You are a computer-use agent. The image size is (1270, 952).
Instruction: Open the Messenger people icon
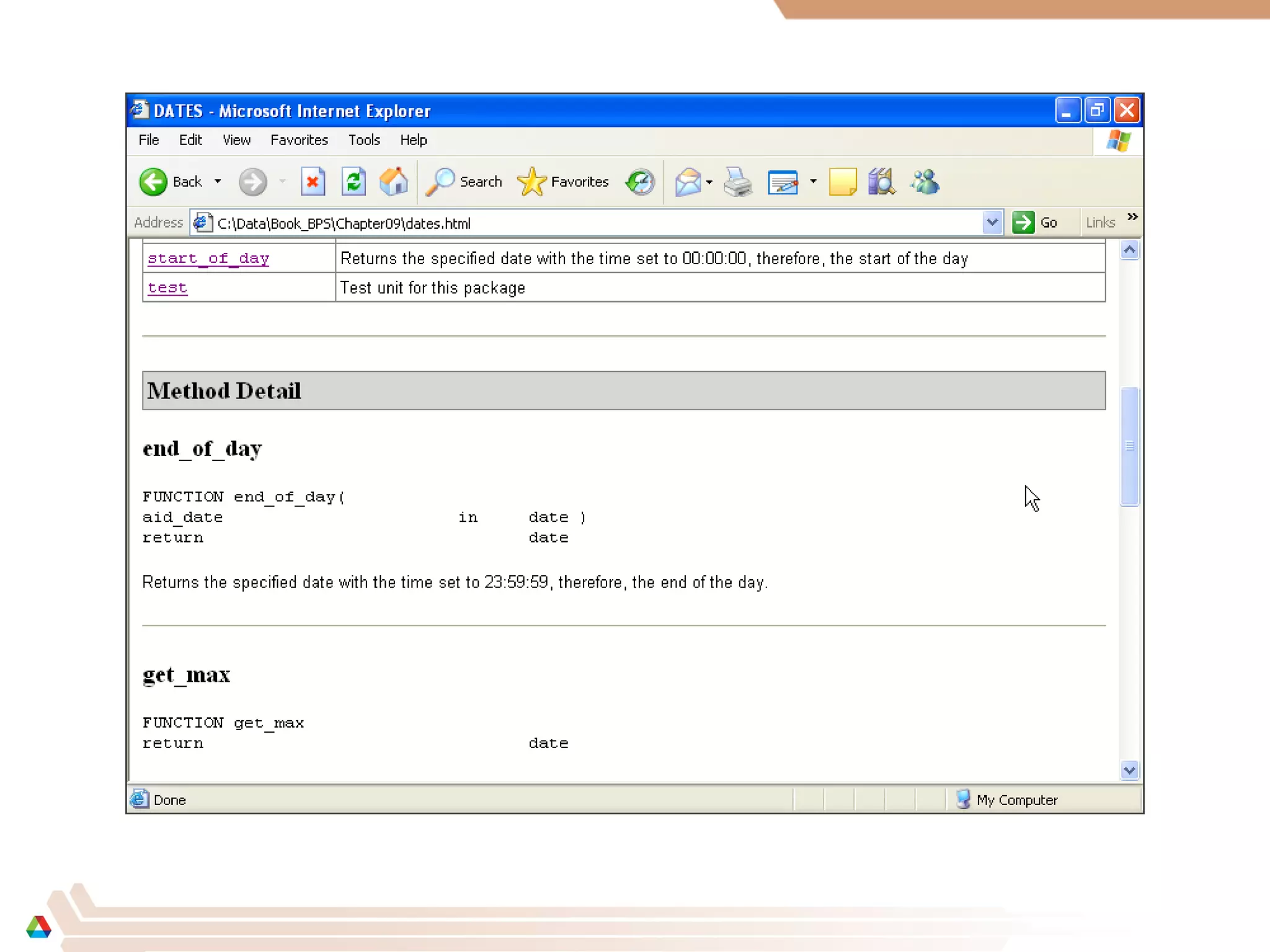pos(925,182)
